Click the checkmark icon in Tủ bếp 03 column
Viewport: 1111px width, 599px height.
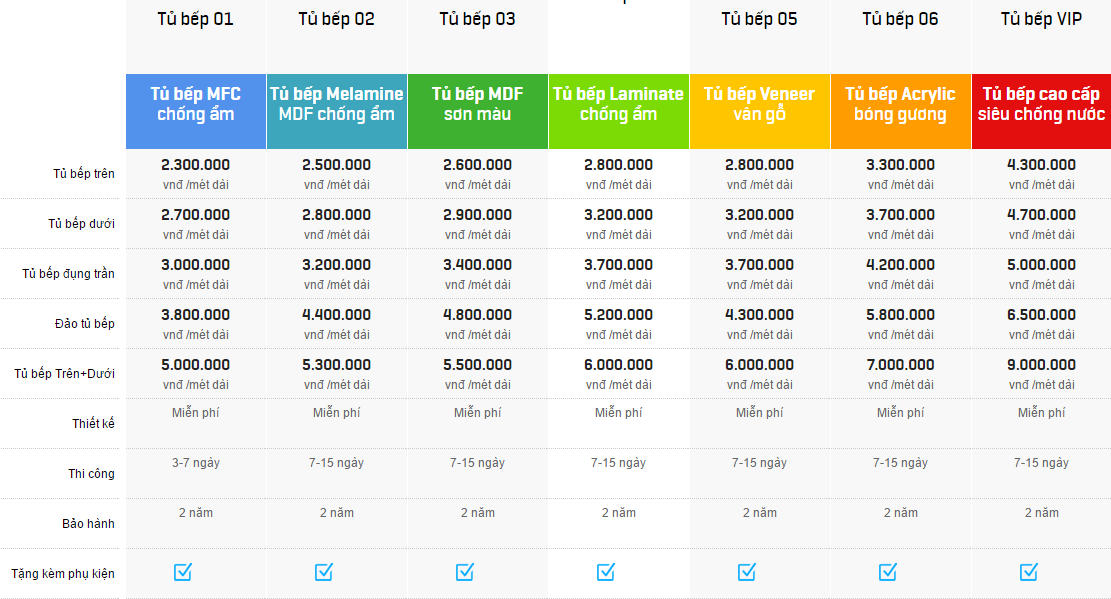465,571
